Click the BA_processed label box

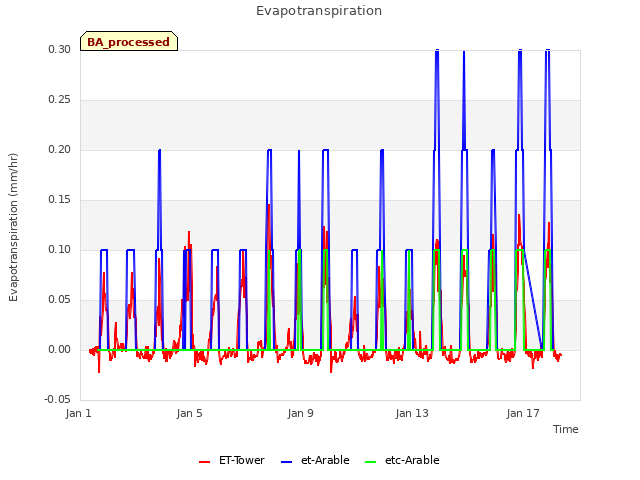(x=129, y=41)
